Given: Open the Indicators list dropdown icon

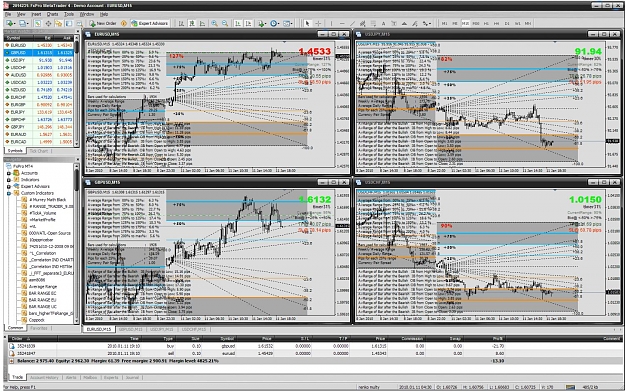Looking at the screenshot, I should pyautogui.click(x=261, y=24).
